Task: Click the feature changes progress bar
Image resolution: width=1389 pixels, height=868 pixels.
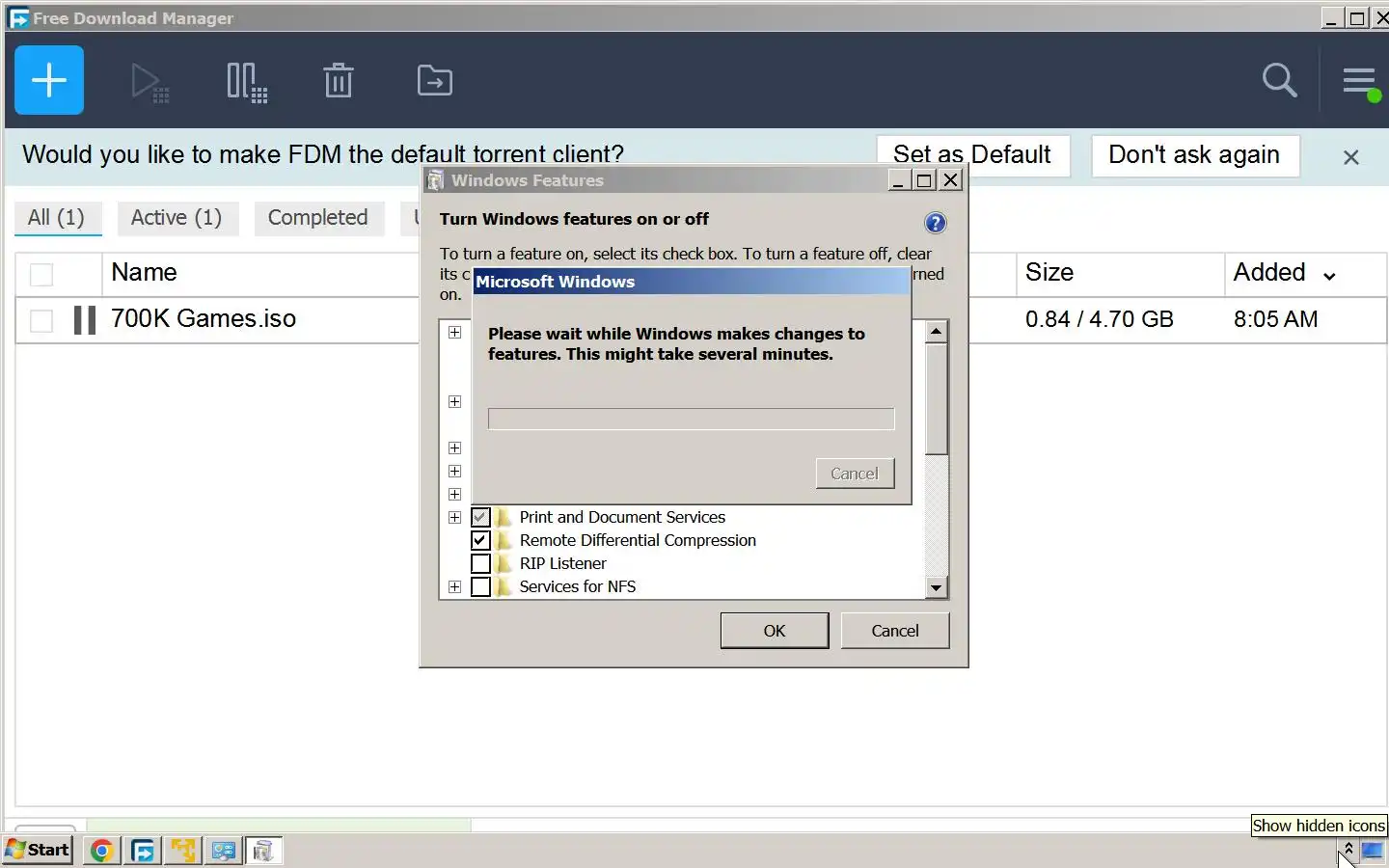Action: pos(691,419)
